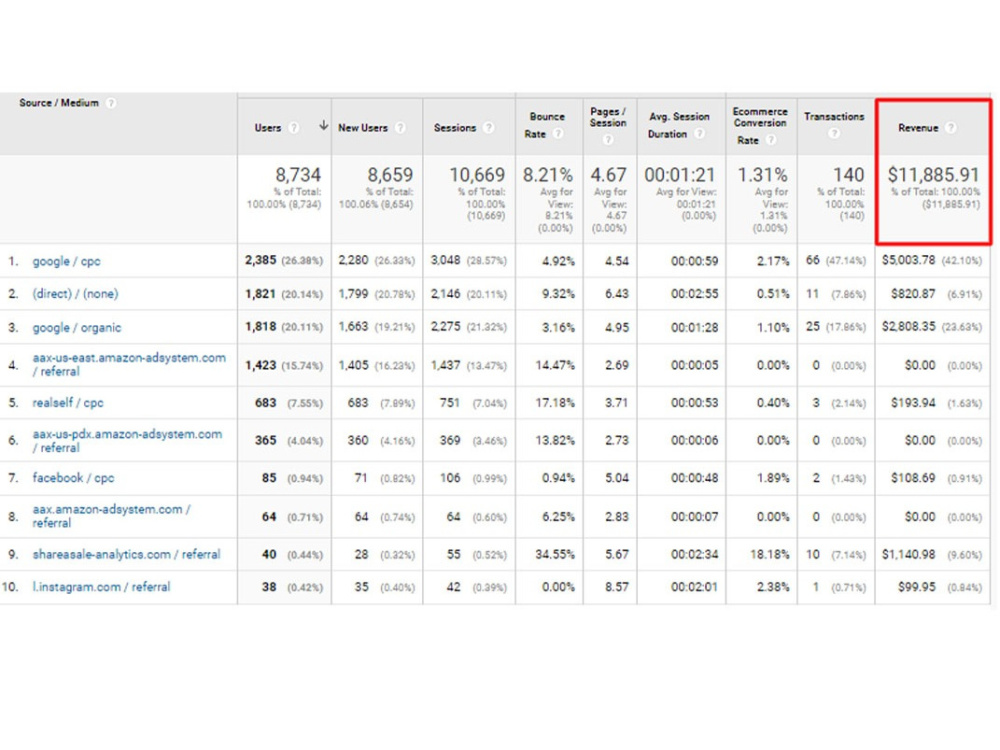Open the realself / cpc source link

[68, 402]
